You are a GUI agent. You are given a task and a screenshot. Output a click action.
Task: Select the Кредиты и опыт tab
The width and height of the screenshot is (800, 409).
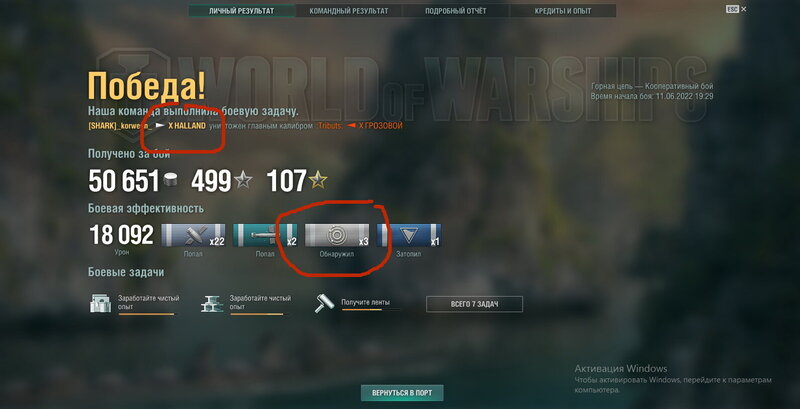pos(562,11)
